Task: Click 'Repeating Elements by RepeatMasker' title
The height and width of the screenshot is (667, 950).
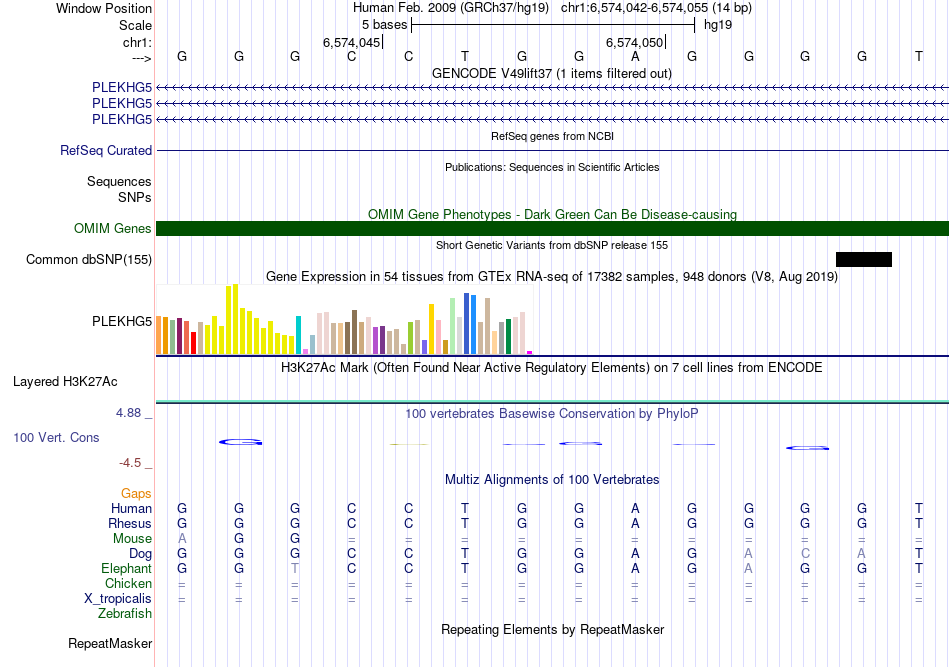Action: click(x=553, y=629)
